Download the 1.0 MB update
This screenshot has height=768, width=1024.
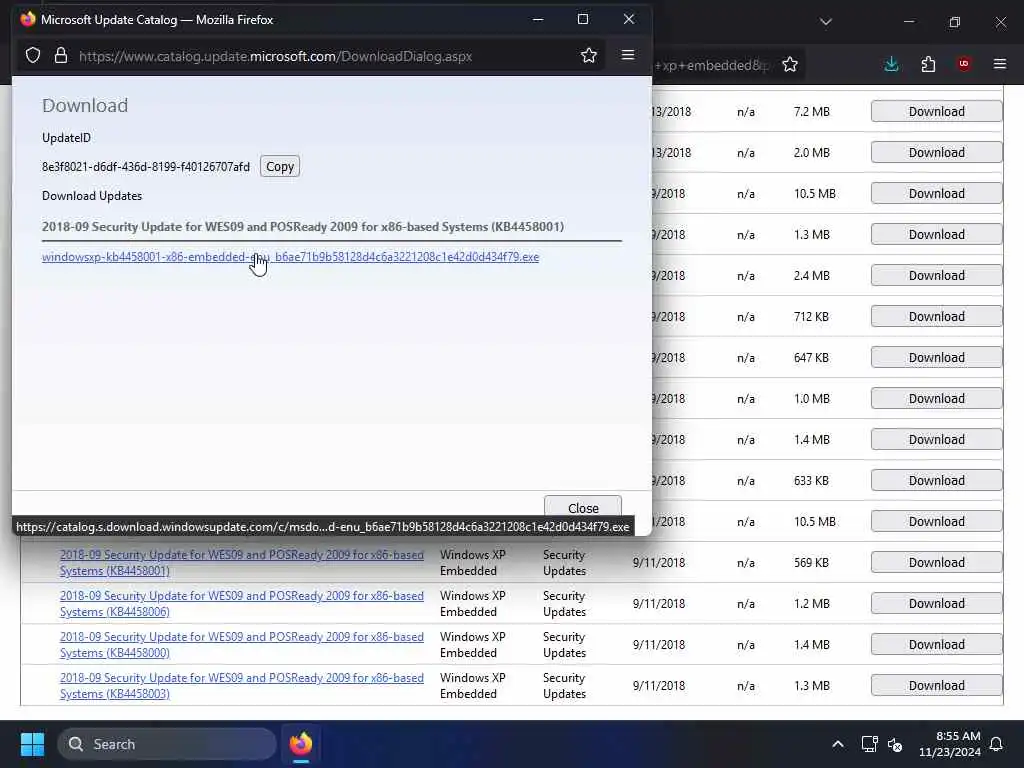(936, 398)
